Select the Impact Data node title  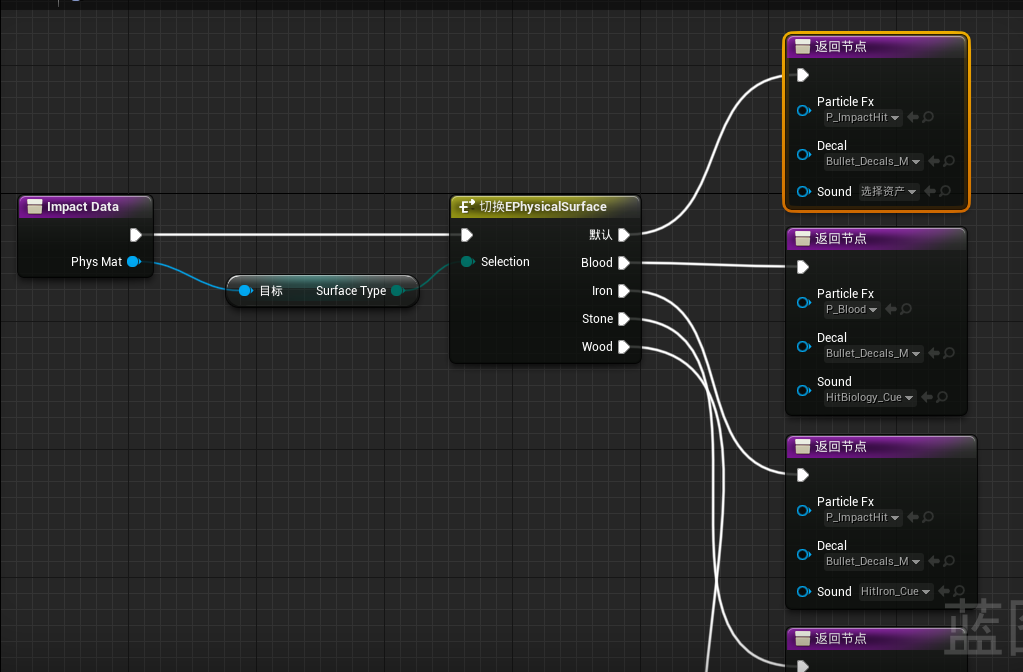coord(85,207)
